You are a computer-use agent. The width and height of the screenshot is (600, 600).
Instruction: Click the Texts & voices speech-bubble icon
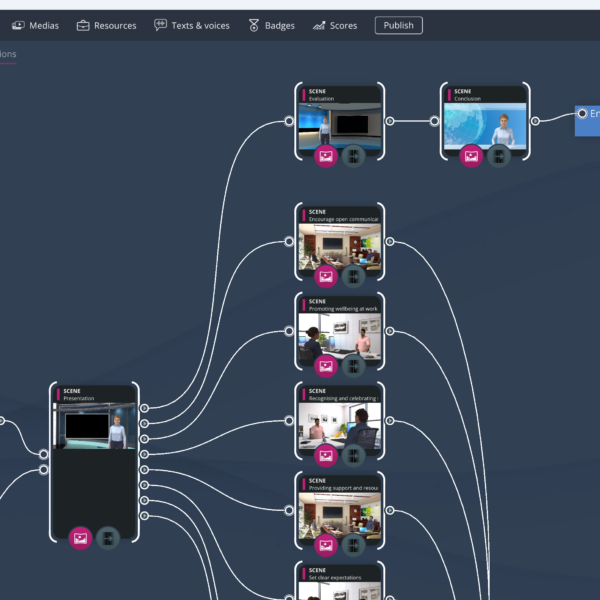(161, 25)
